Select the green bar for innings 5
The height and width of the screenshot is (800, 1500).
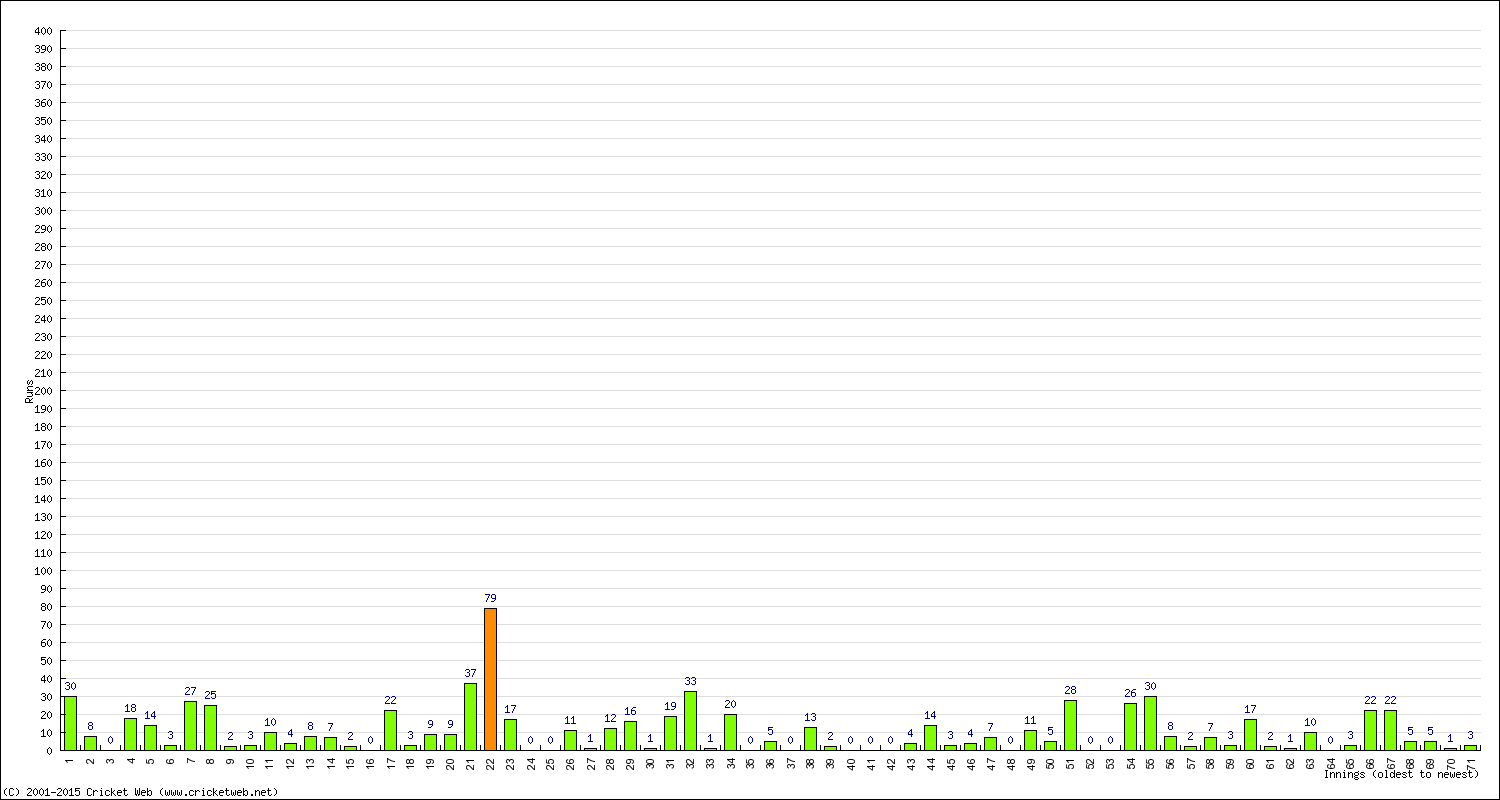(x=150, y=738)
